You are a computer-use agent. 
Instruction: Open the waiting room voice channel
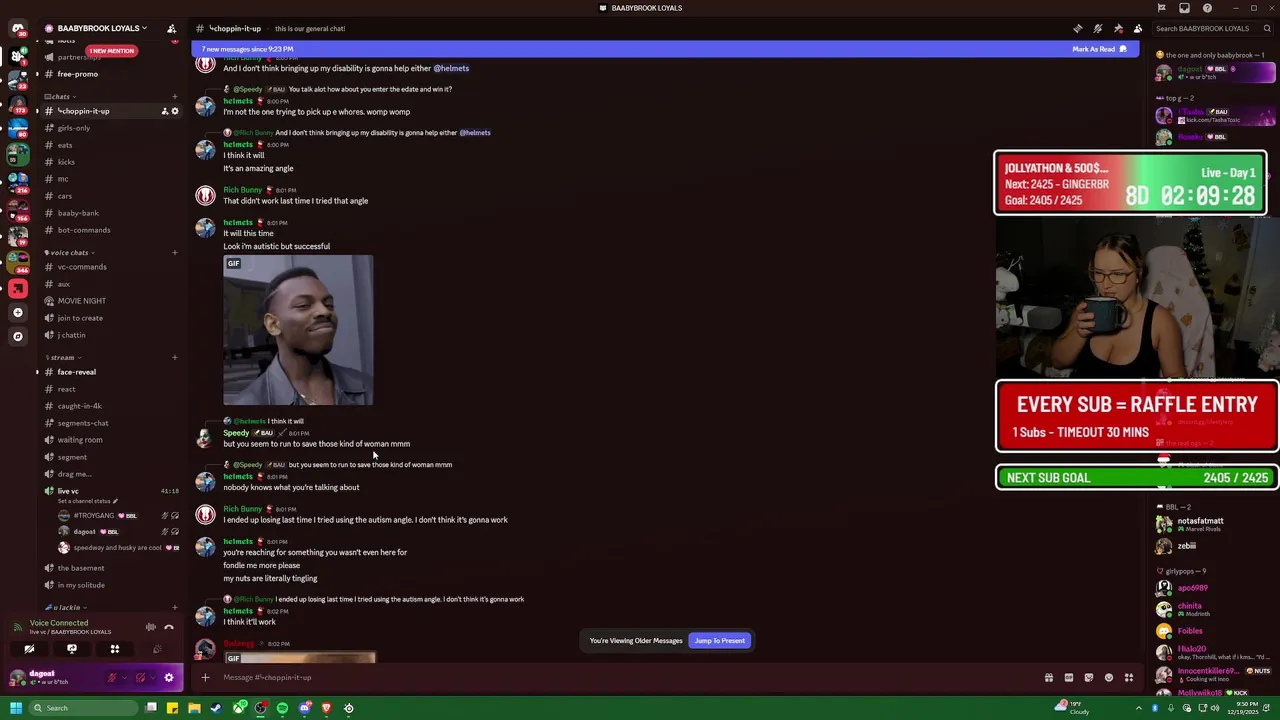(x=110, y=440)
